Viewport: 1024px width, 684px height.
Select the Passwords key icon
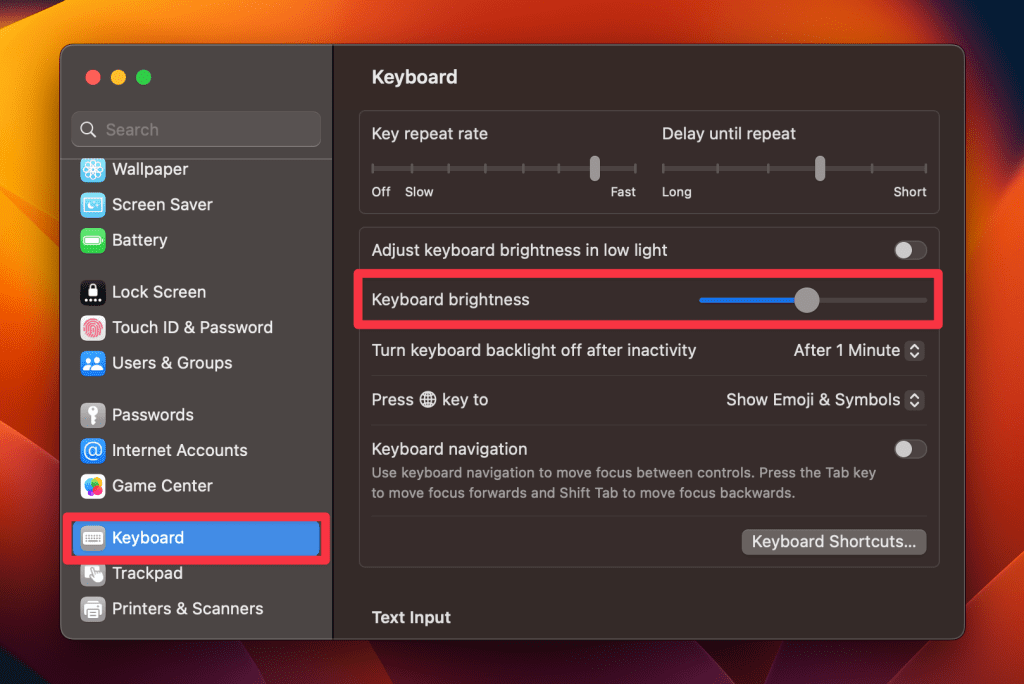[93, 415]
